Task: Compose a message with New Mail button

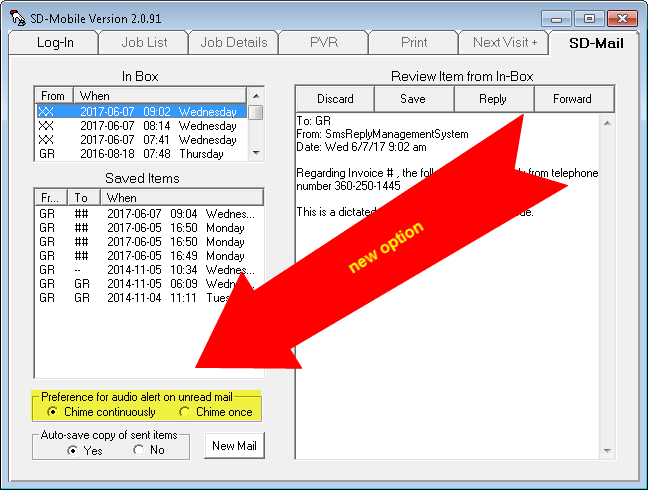Action: (237, 446)
